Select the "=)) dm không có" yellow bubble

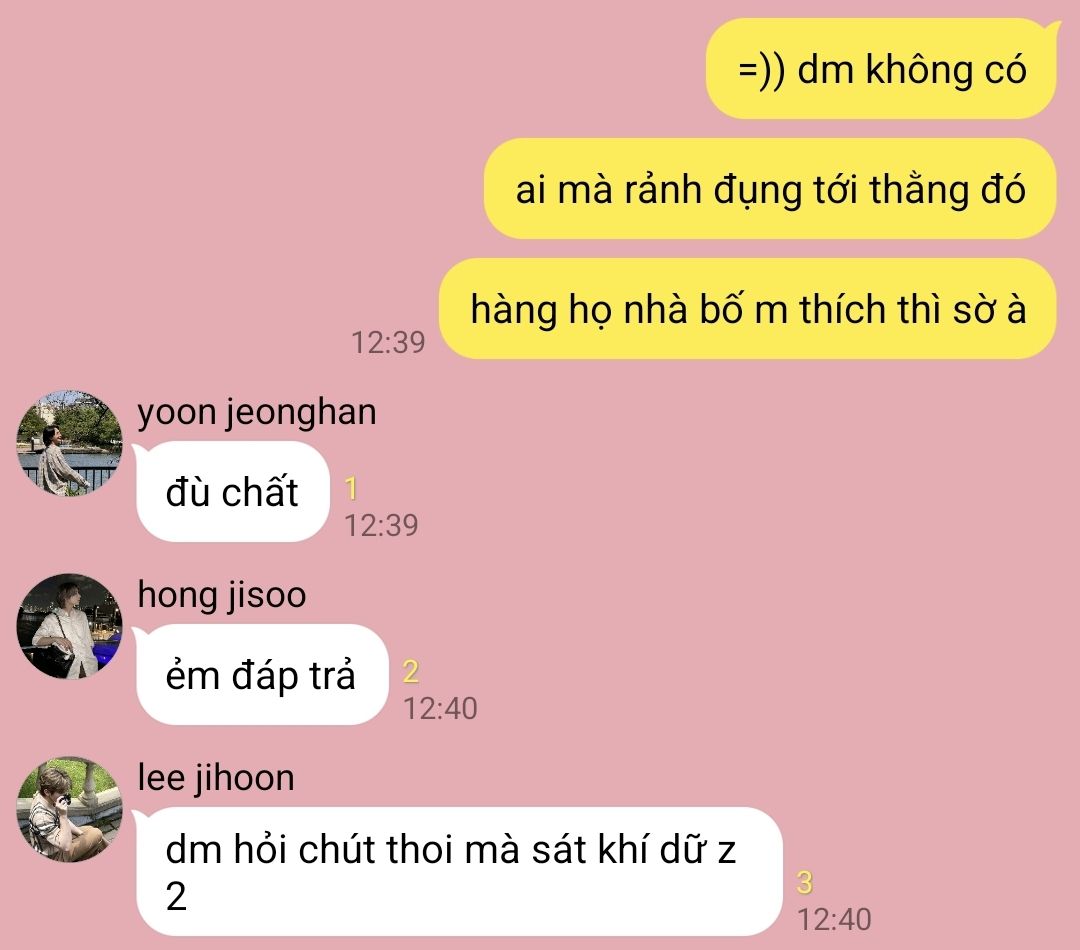tap(882, 69)
